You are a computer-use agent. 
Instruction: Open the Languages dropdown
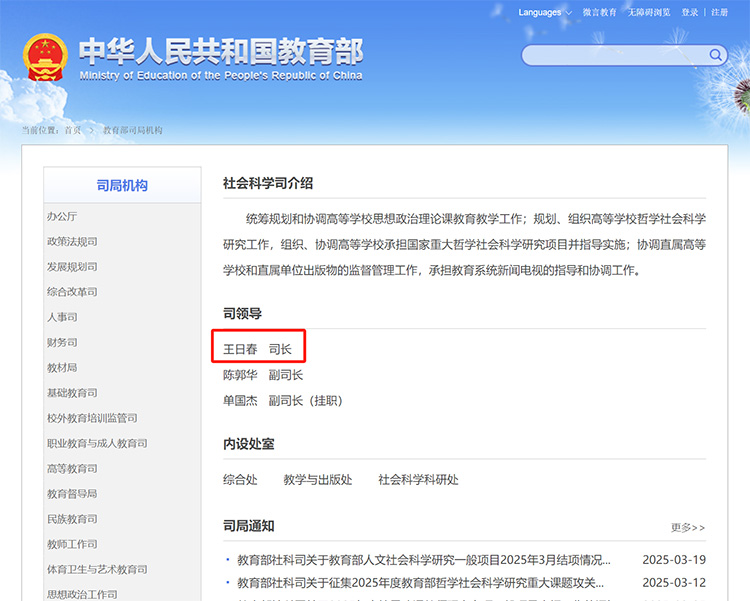click(545, 12)
